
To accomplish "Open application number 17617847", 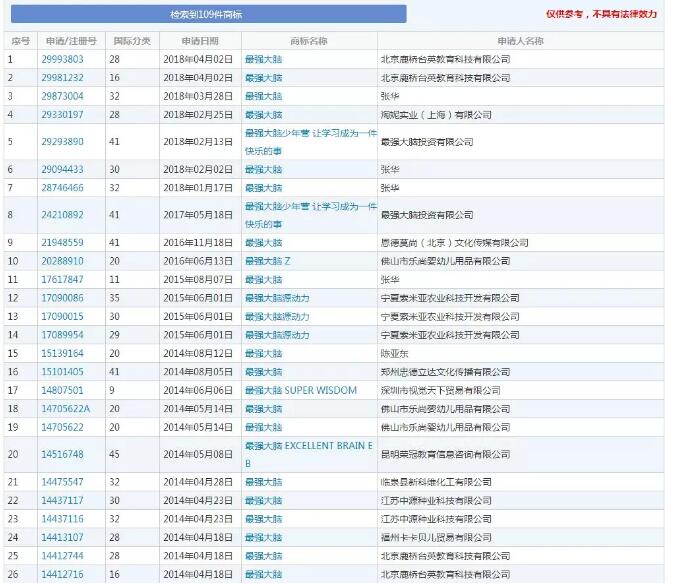I will tap(63, 280).
